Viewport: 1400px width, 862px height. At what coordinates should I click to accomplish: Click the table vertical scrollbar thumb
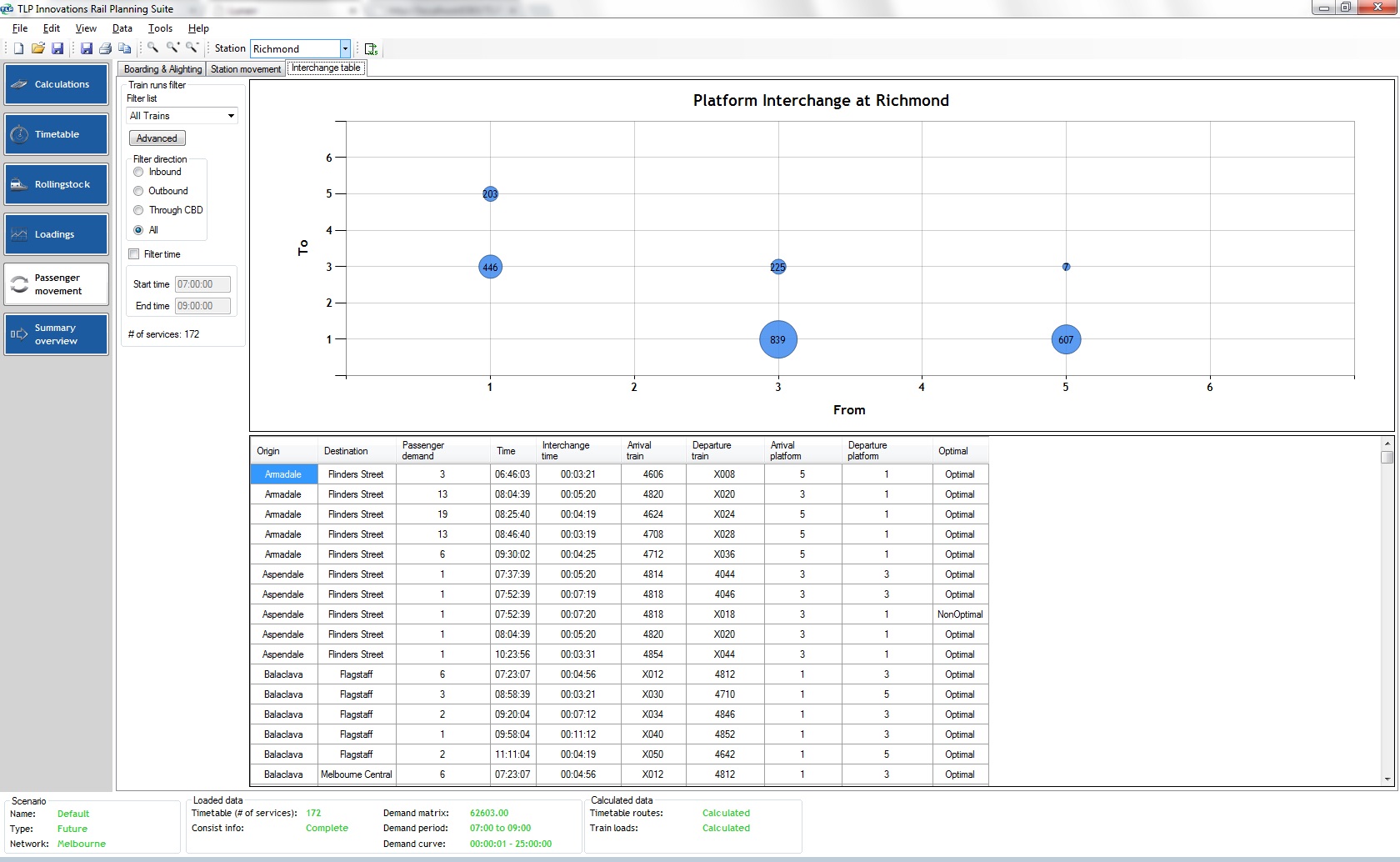pyautogui.click(x=1387, y=457)
